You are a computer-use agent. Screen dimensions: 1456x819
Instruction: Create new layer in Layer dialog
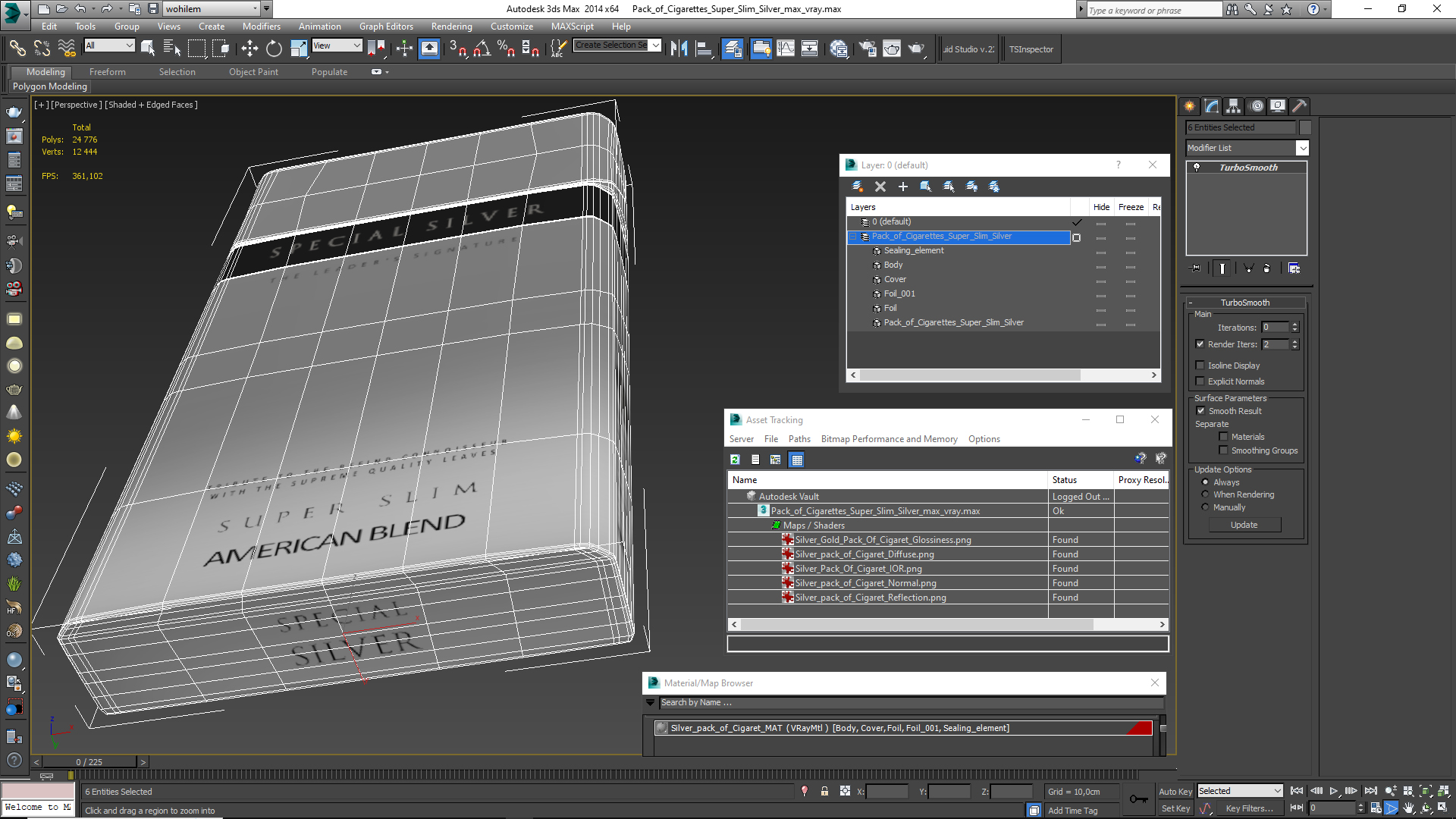click(x=858, y=187)
